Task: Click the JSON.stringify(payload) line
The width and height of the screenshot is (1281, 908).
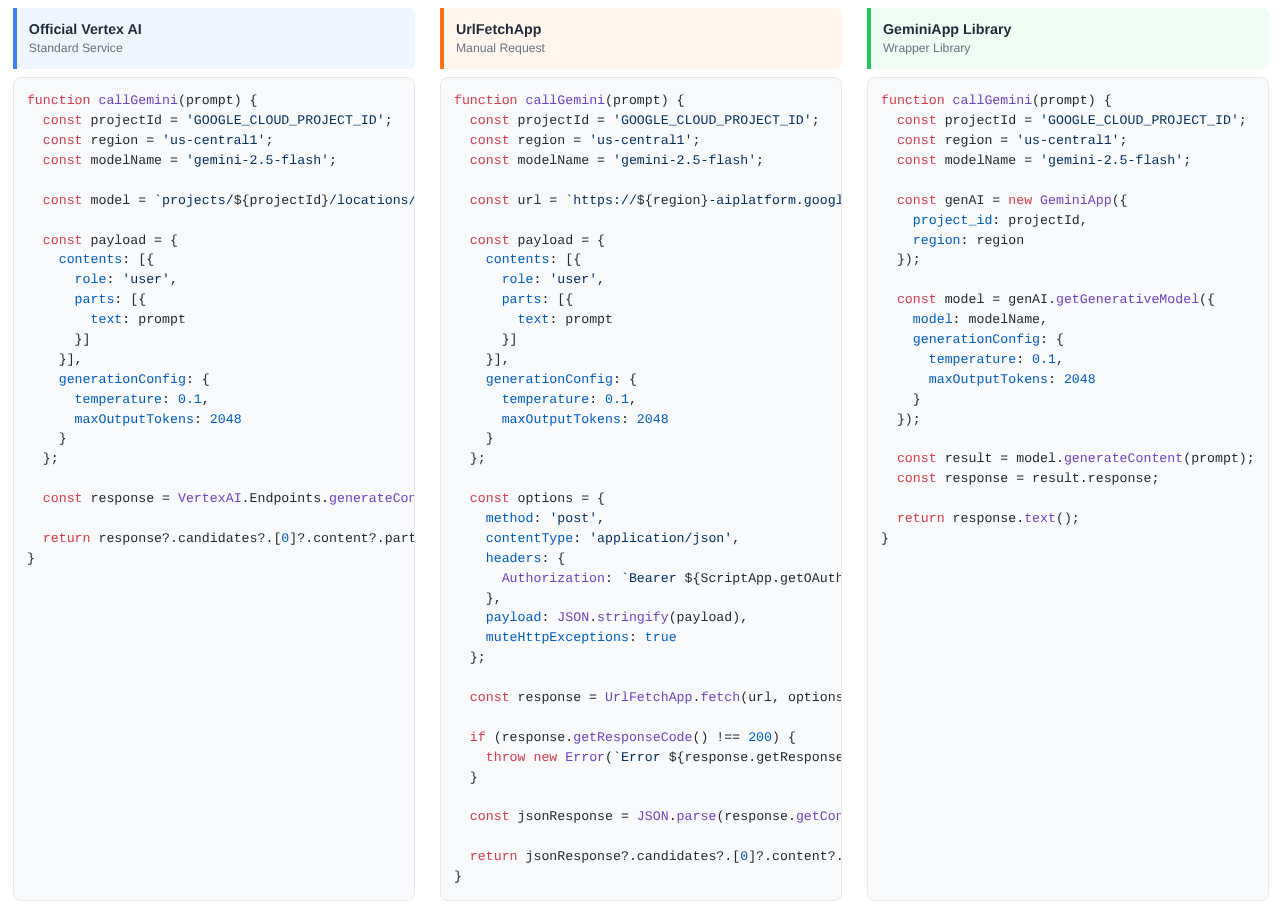Action: [x=616, y=617]
